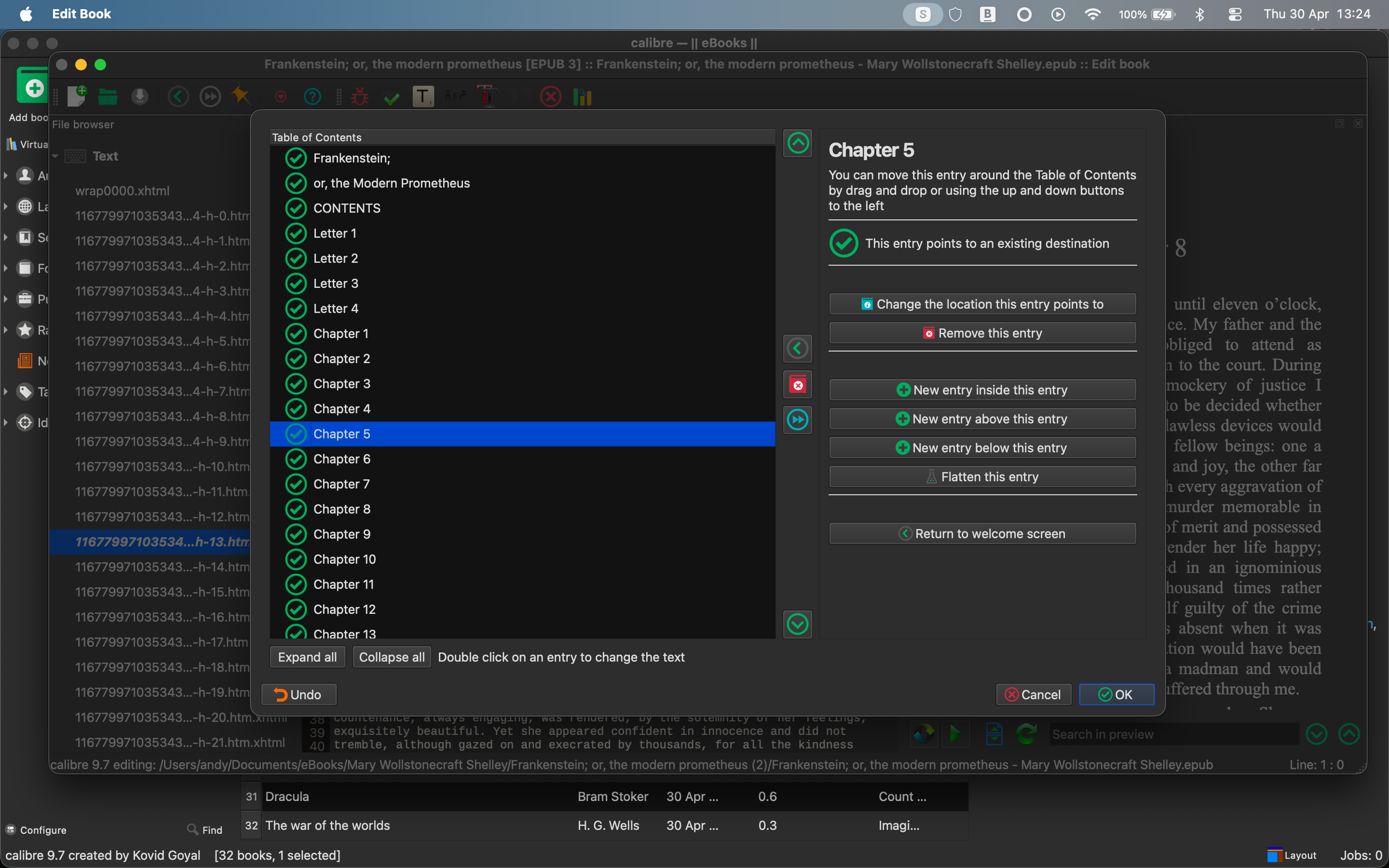
Task: Delete the selected entry with the red trash button
Action: (x=798, y=385)
